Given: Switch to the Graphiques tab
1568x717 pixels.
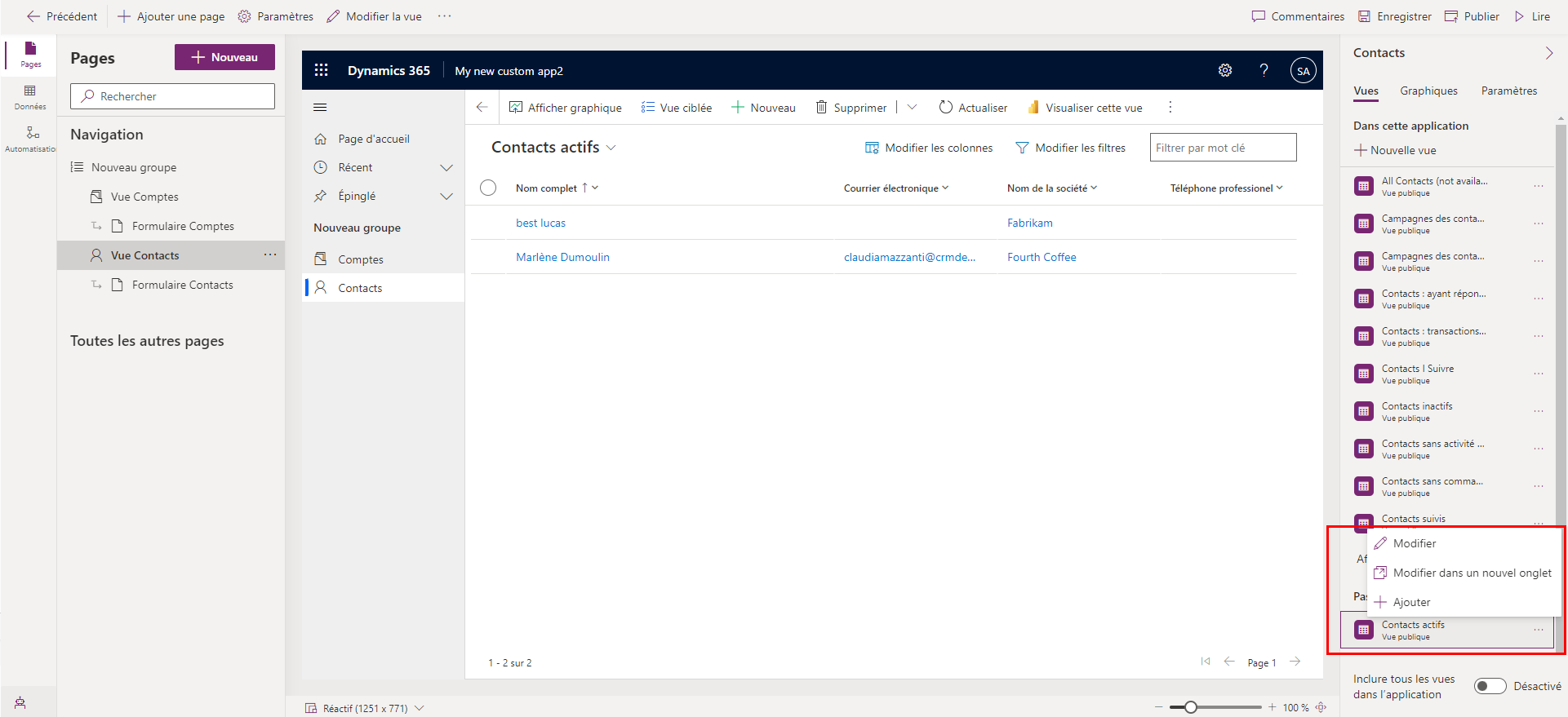Looking at the screenshot, I should pos(1428,91).
